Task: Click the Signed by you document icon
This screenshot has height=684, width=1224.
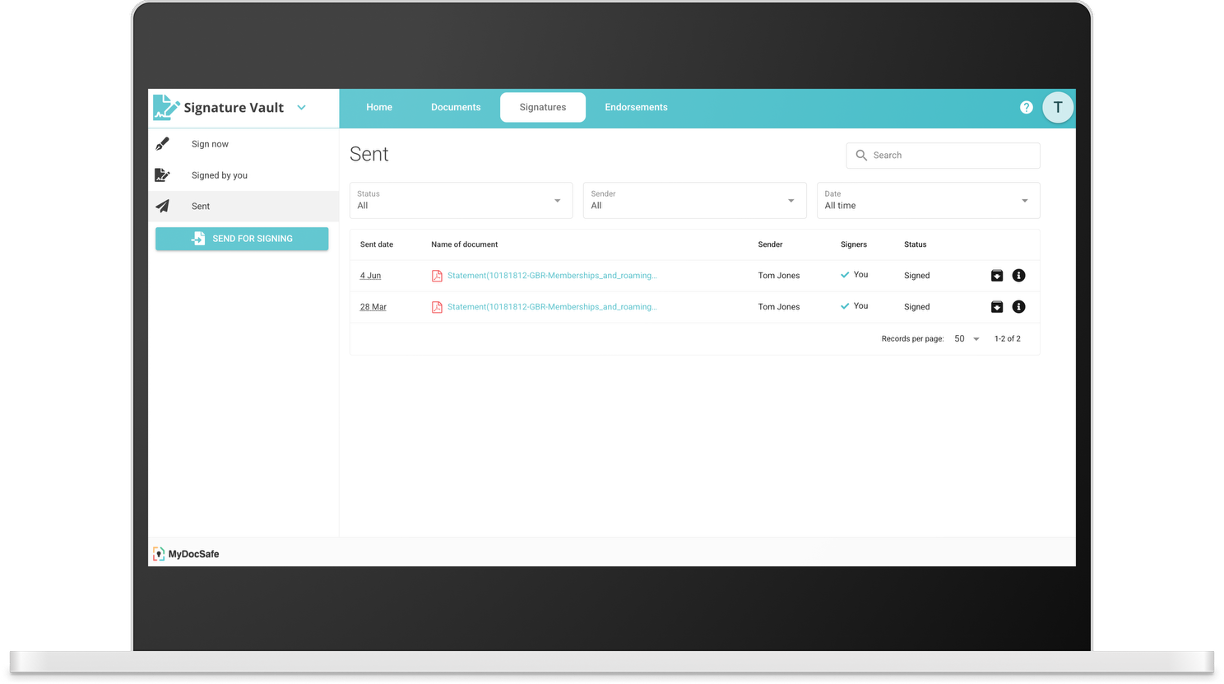Action: click(x=163, y=175)
